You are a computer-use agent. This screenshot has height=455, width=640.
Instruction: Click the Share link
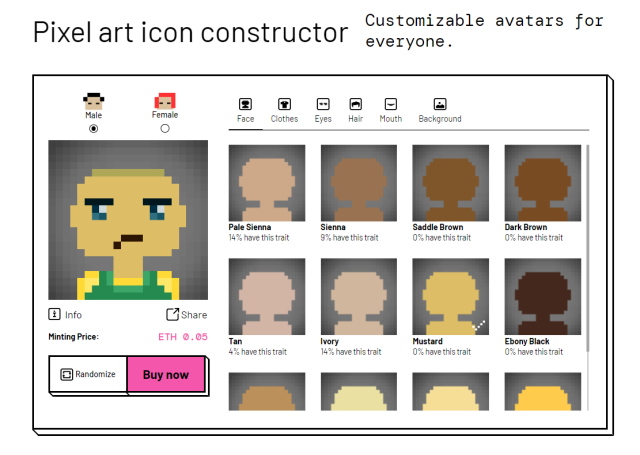[186, 314]
